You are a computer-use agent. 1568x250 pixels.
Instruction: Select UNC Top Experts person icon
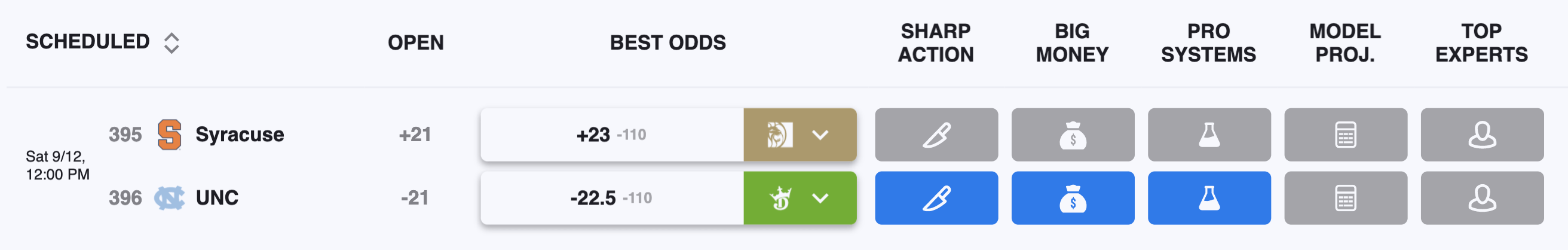pyautogui.click(x=1482, y=198)
